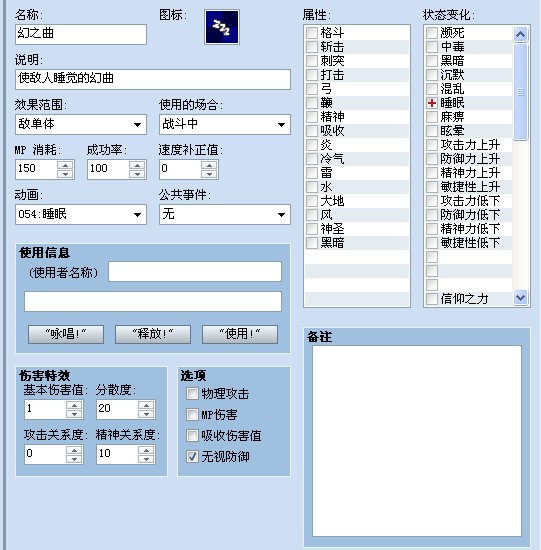Viewport: 541px width, 550px height.
Task: Decrease 成功率 value with down arrow
Action: pyautogui.click(x=137, y=174)
